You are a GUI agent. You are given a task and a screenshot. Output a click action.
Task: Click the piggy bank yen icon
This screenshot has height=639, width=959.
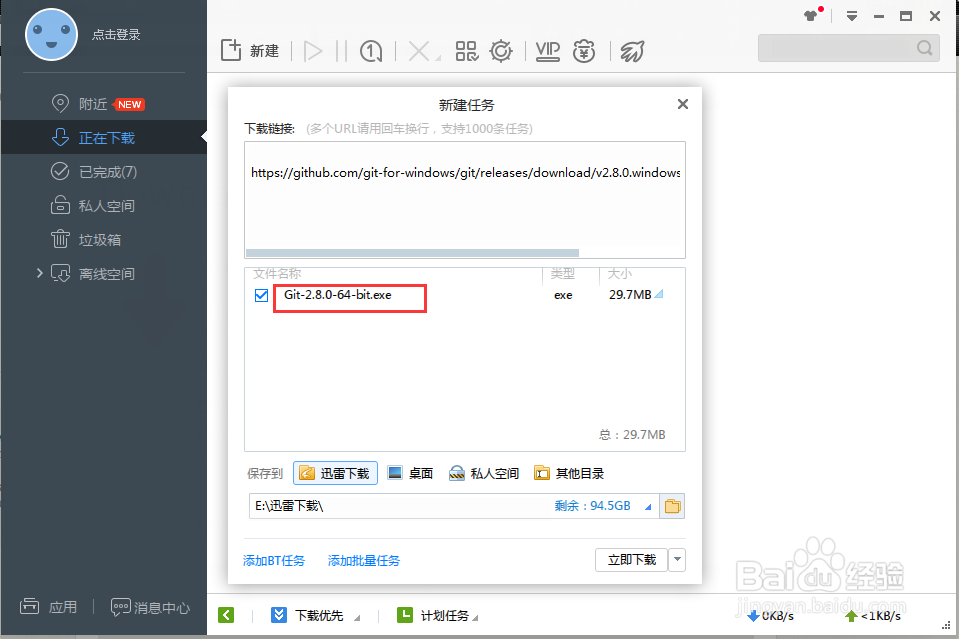click(x=583, y=51)
